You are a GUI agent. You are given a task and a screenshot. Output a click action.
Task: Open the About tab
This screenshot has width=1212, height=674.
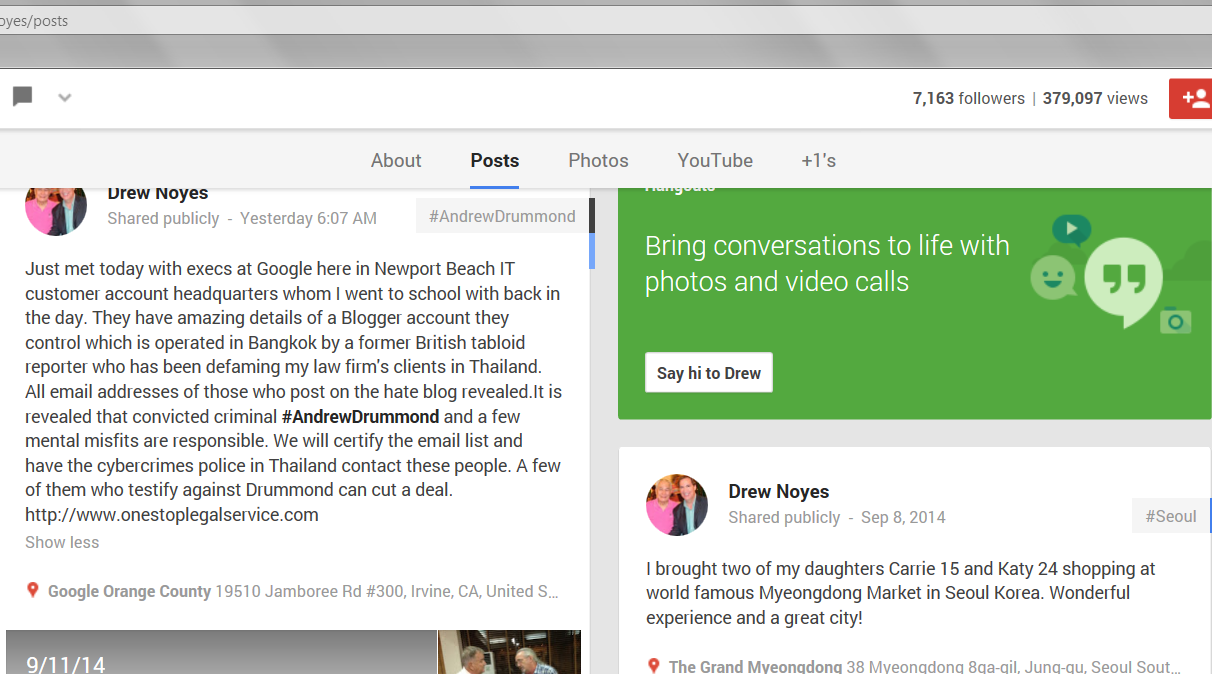[396, 160]
